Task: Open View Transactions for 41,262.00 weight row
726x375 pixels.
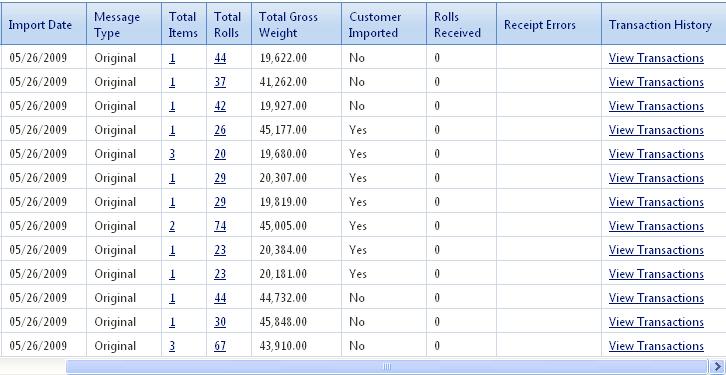Action: point(656,82)
